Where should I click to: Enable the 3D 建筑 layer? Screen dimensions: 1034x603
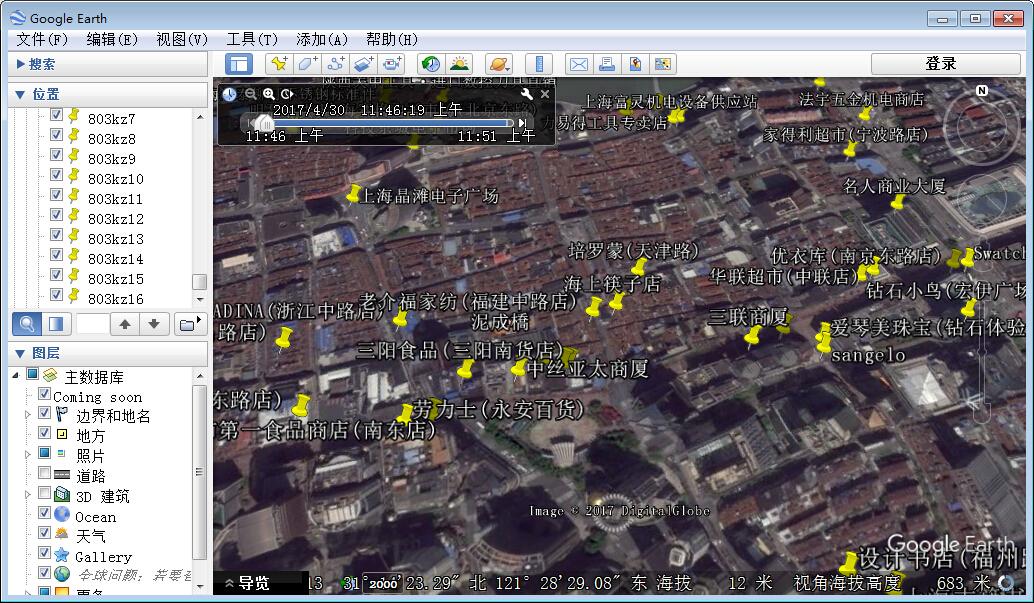(44, 493)
